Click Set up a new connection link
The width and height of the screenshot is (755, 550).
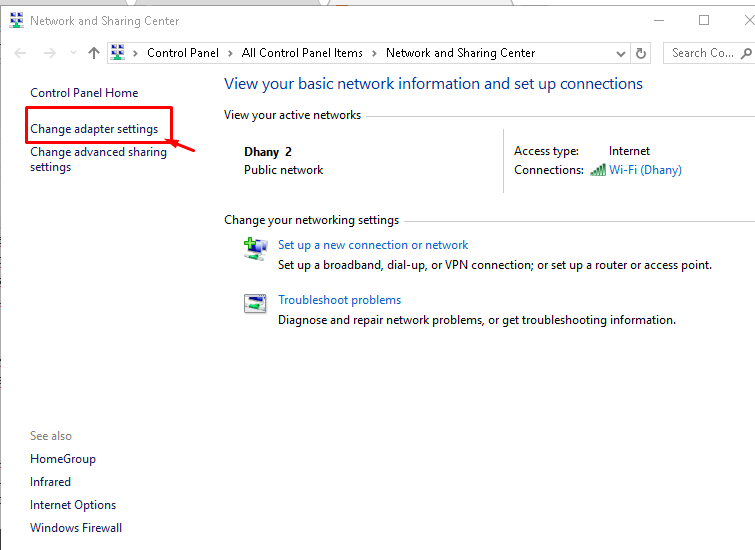(x=373, y=245)
